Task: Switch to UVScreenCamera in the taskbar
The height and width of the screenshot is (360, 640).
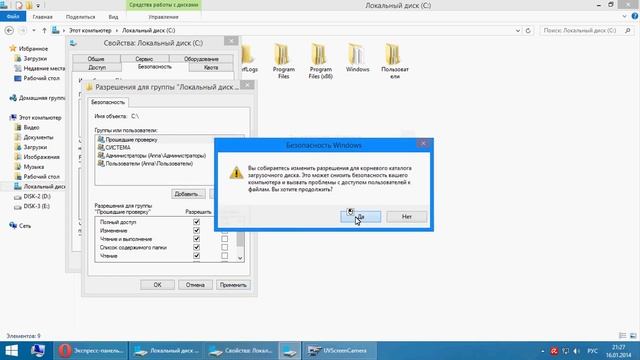Action: [339, 351]
